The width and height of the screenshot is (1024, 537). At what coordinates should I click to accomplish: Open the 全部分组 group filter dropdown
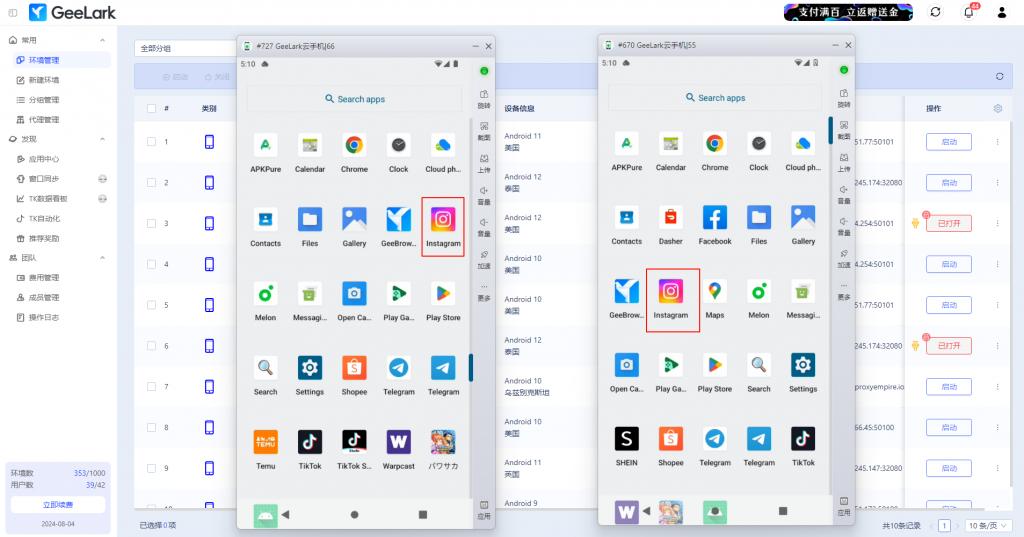187,48
